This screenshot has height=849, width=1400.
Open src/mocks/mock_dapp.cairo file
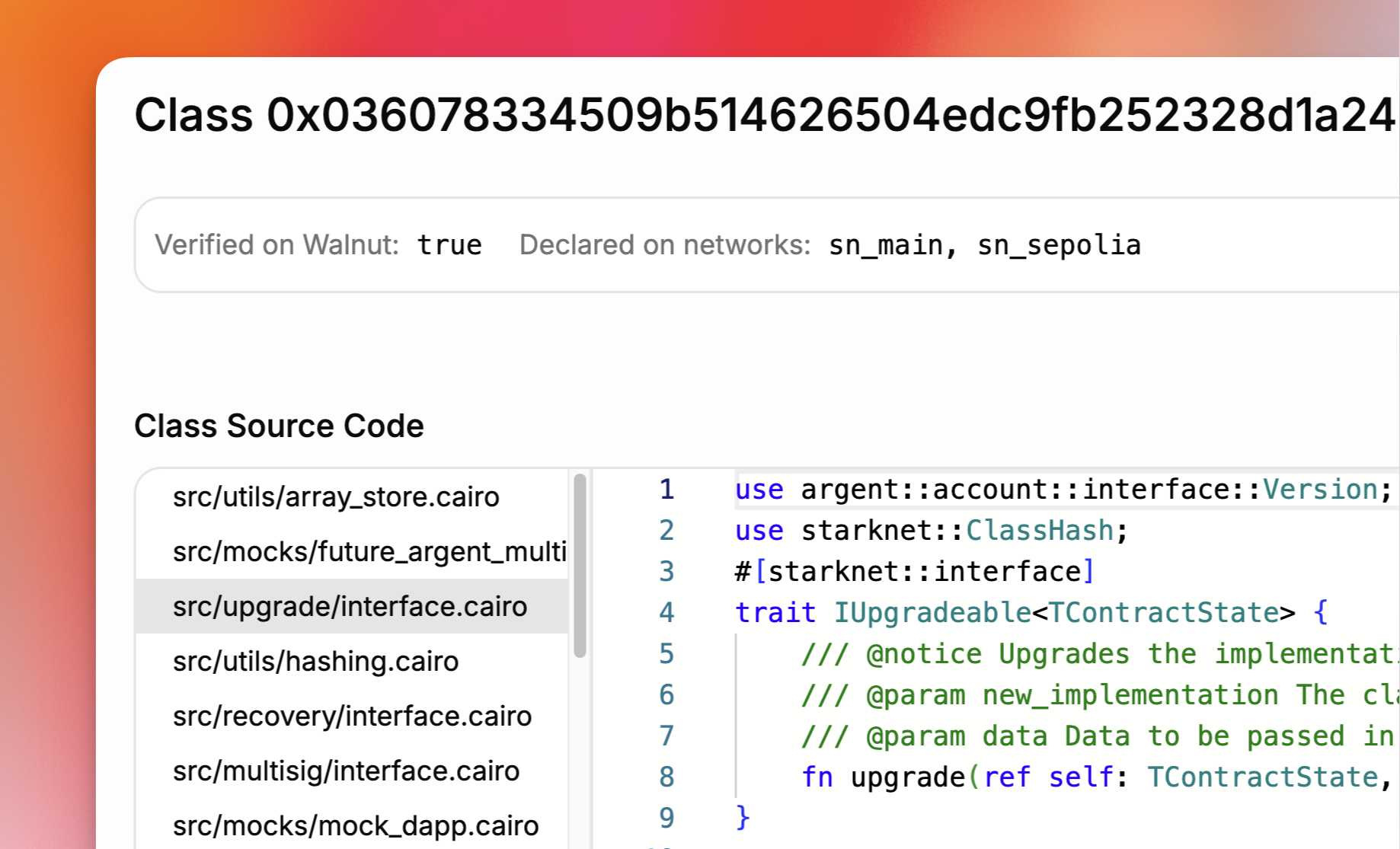click(x=356, y=826)
